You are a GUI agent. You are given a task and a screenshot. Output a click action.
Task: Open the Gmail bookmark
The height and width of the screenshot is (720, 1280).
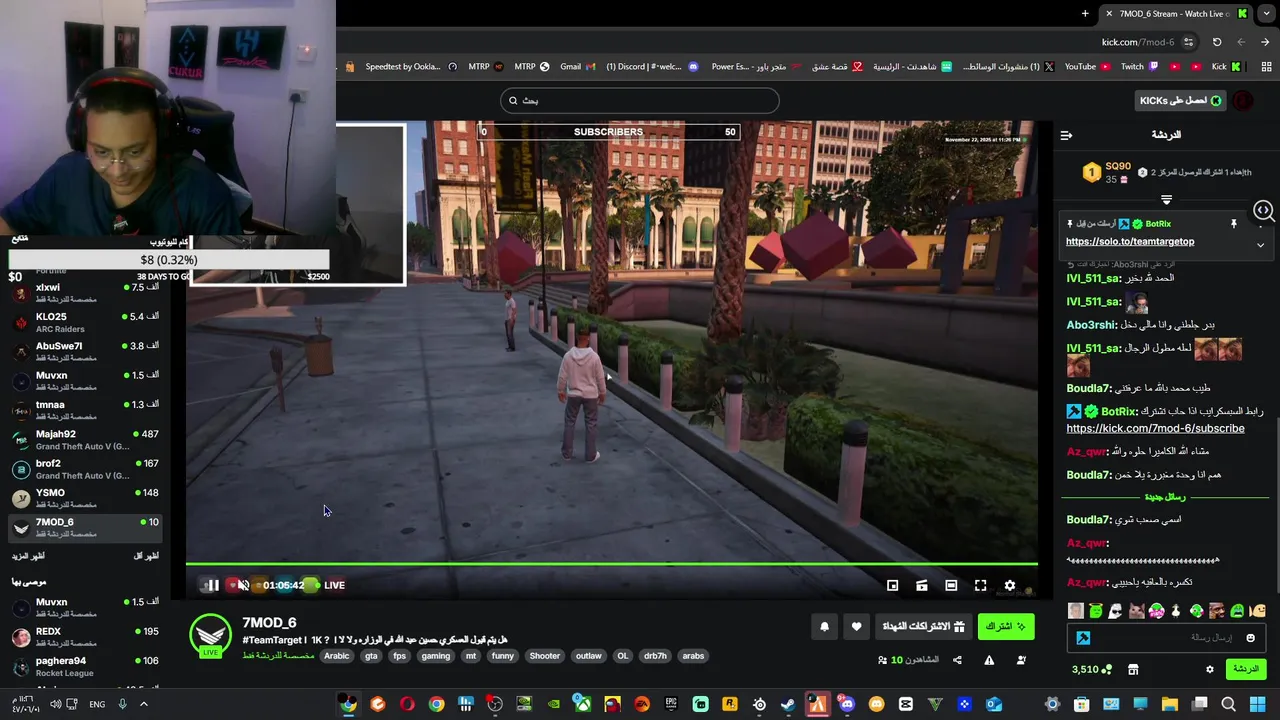coord(576,67)
